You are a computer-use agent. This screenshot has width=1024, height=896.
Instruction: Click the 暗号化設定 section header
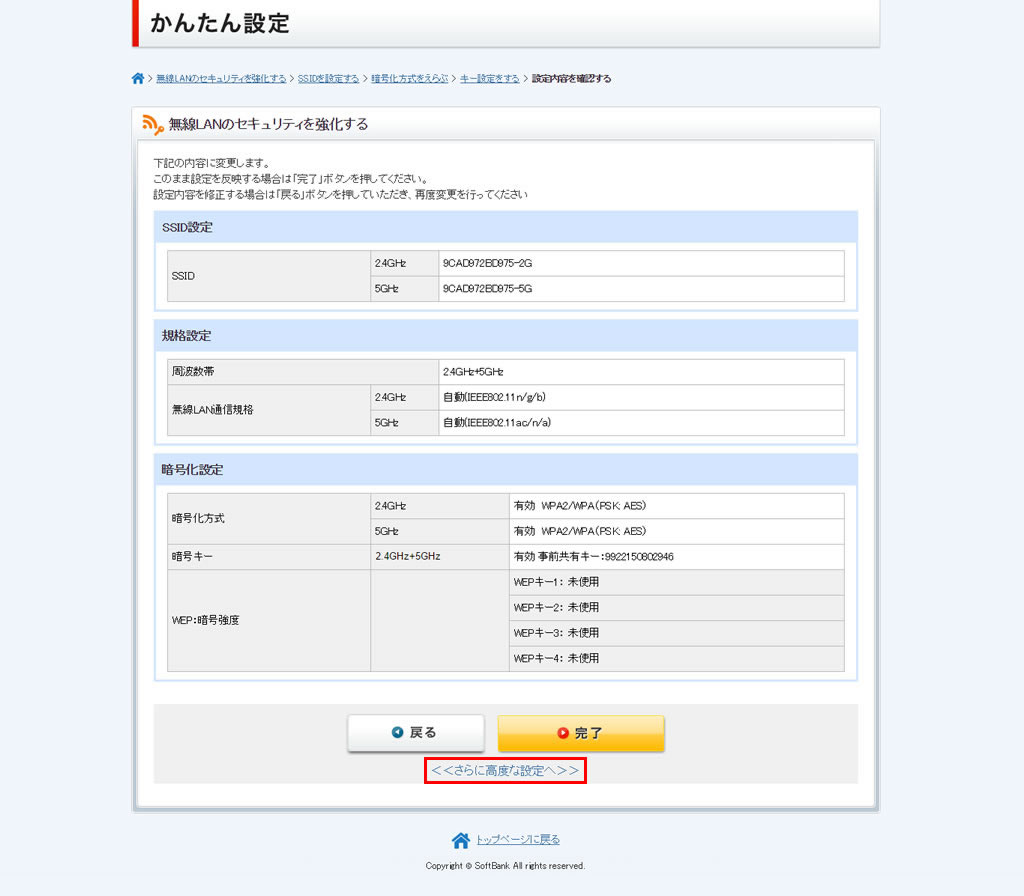[x=192, y=470]
